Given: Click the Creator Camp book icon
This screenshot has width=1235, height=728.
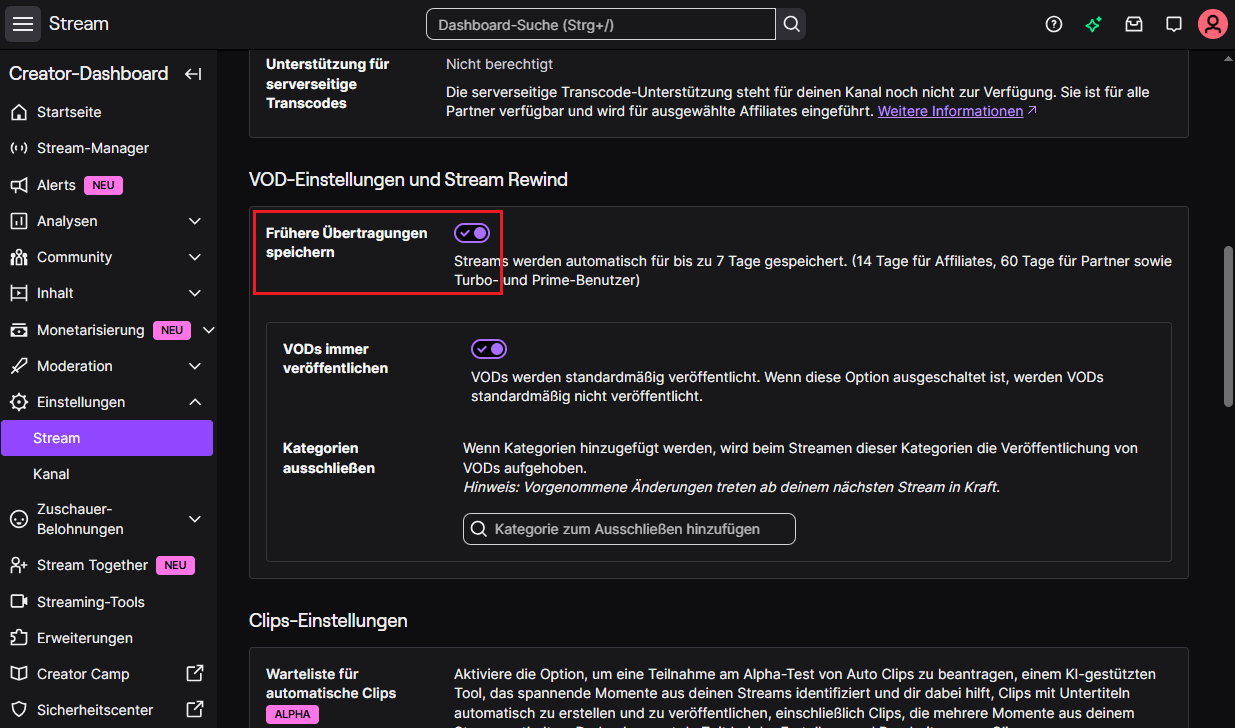Looking at the screenshot, I should point(18,674).
